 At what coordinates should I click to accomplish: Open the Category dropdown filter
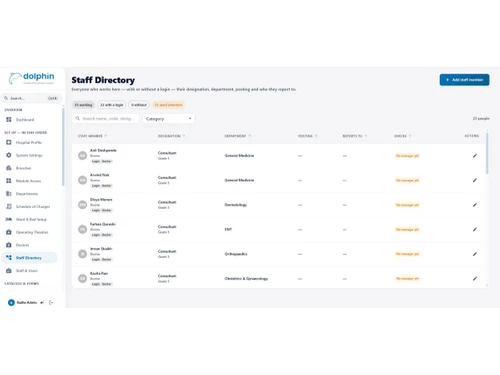169,119
